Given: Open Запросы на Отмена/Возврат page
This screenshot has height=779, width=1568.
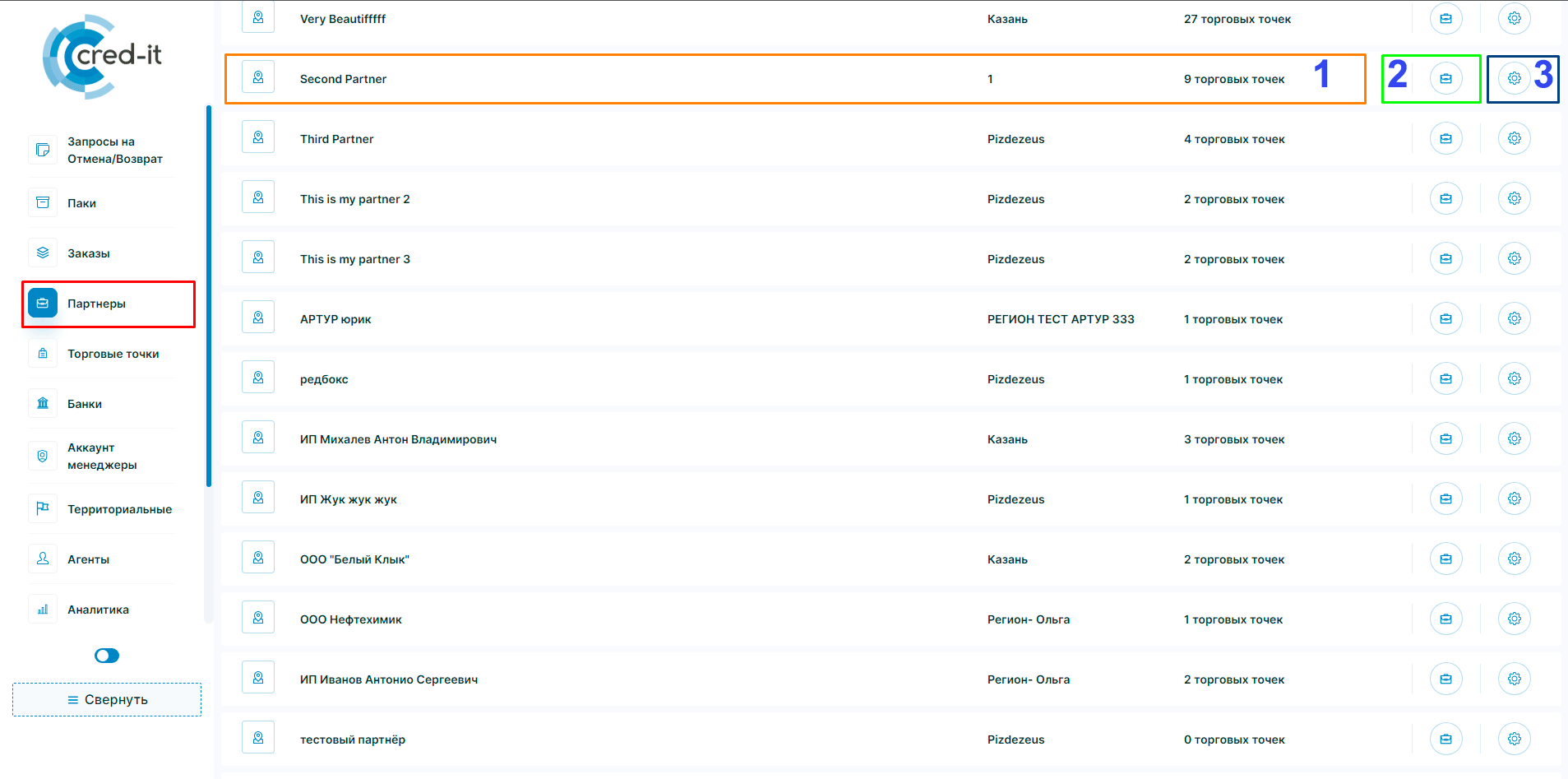Looking at the screenshot, I should [114, 150].
